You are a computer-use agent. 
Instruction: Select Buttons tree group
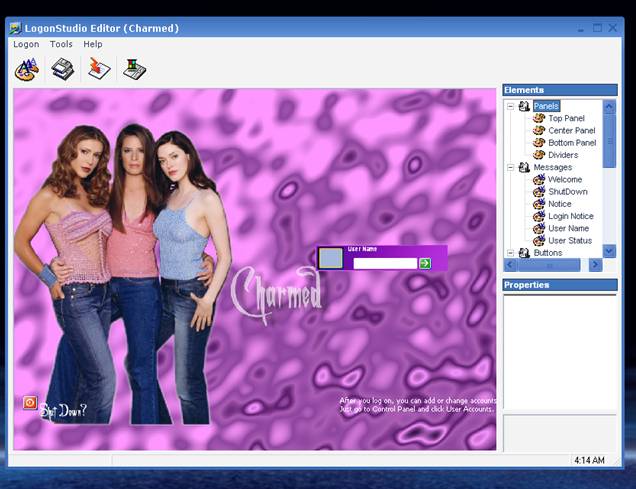pos(548,253)
